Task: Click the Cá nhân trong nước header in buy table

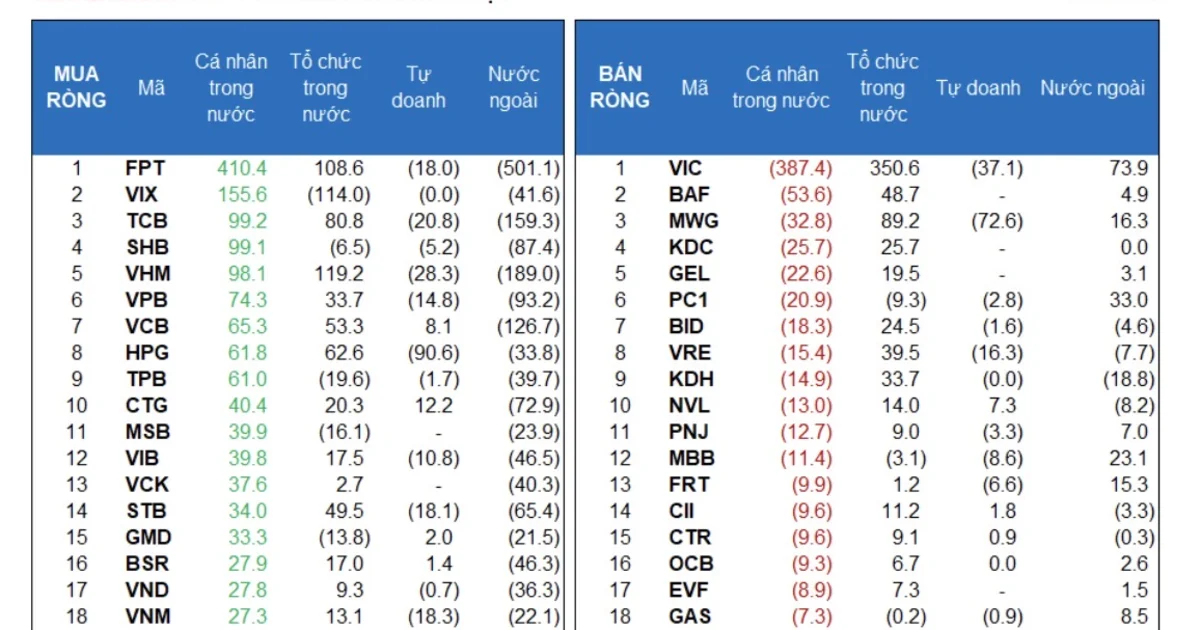Action: pos(231,88)
